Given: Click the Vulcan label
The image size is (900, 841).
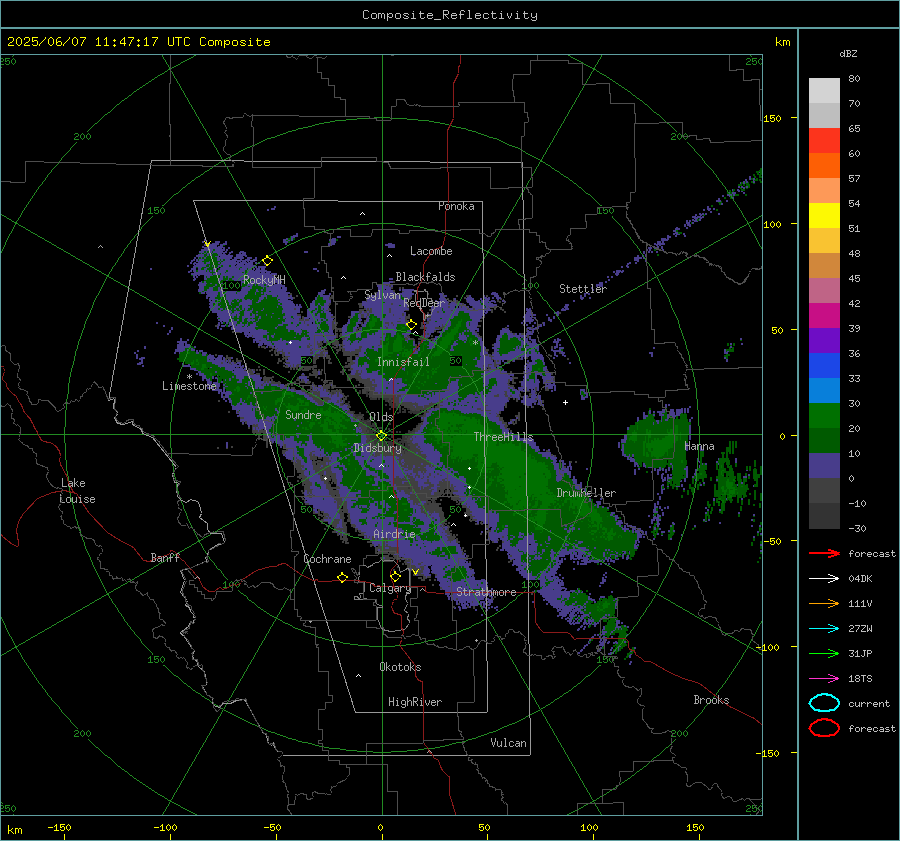Looking at the screenshot, I should 508,743.
